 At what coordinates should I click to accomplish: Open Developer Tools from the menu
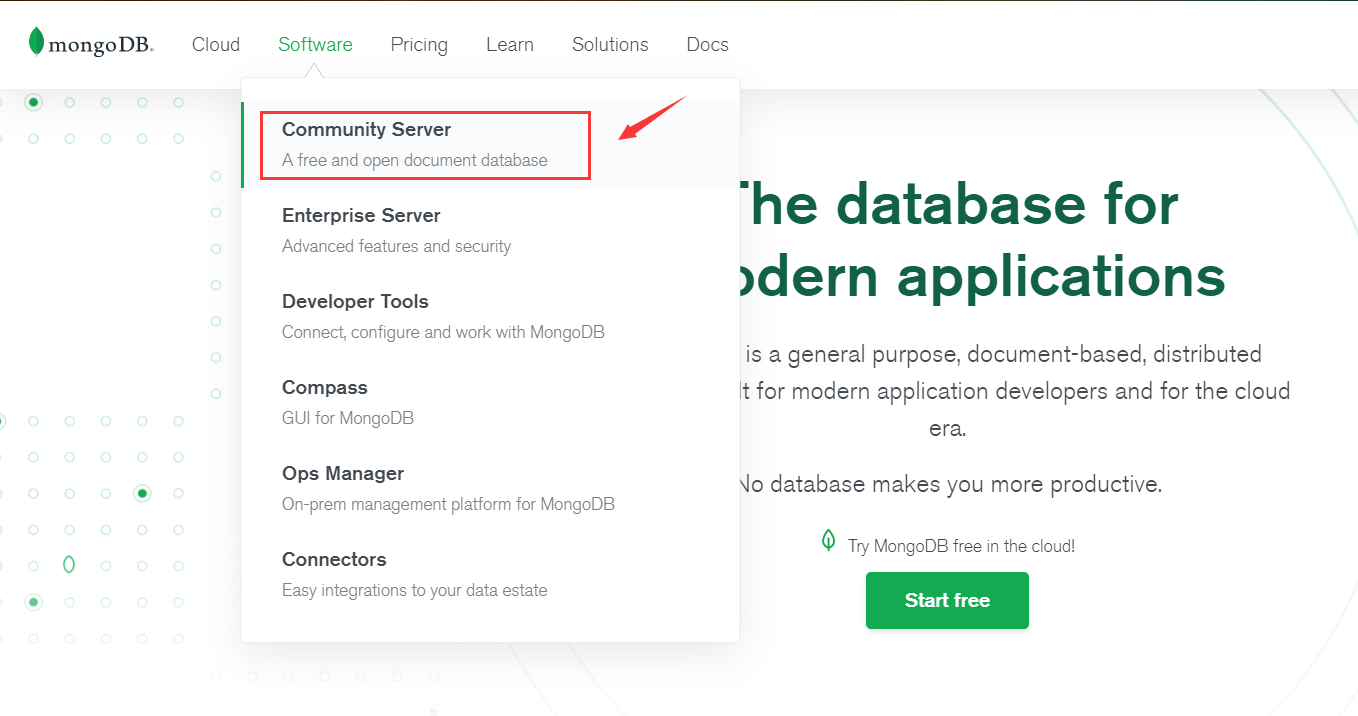(x=490, y=317)
